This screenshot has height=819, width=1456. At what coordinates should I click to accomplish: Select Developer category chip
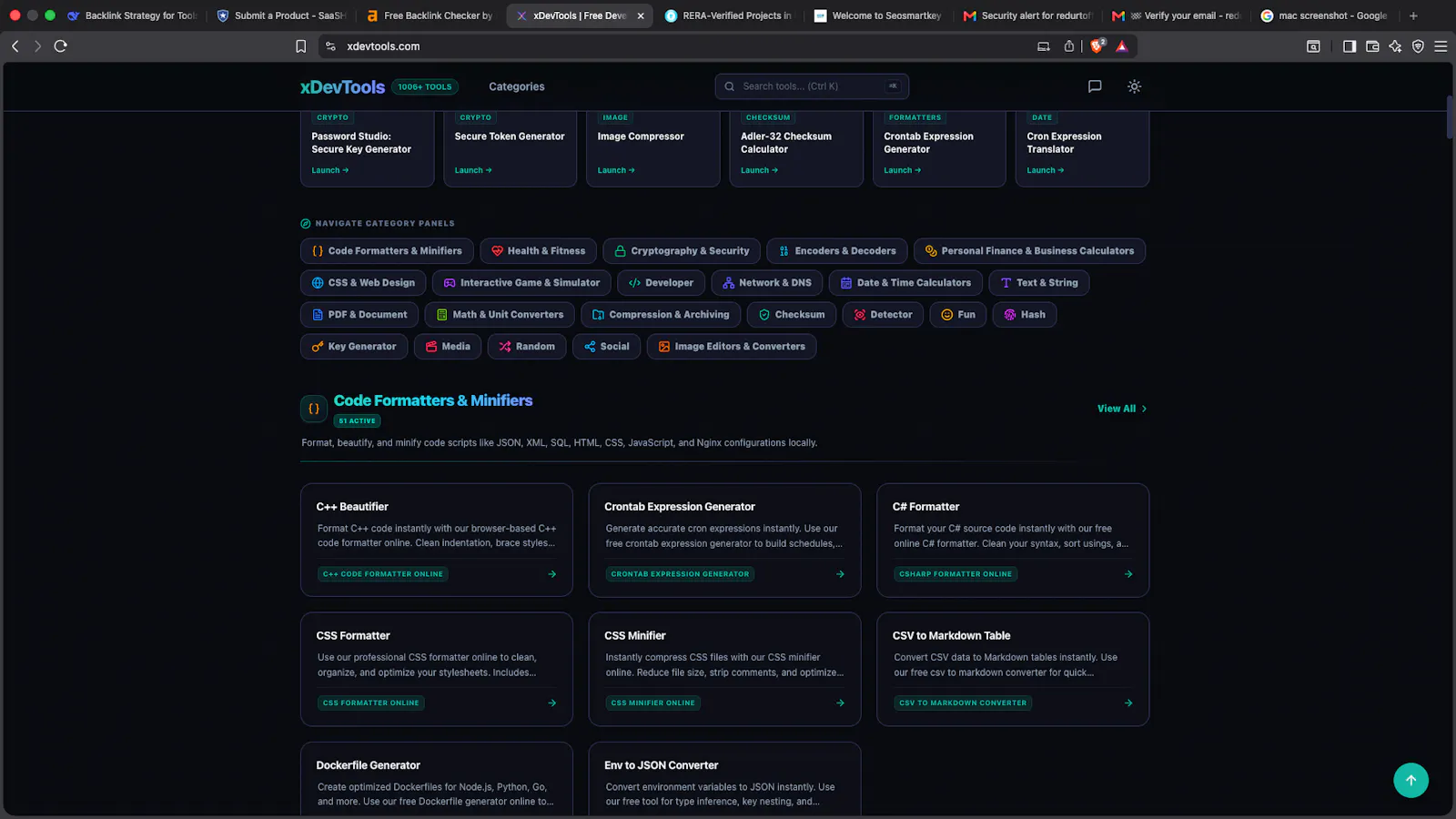coord(661,283)
